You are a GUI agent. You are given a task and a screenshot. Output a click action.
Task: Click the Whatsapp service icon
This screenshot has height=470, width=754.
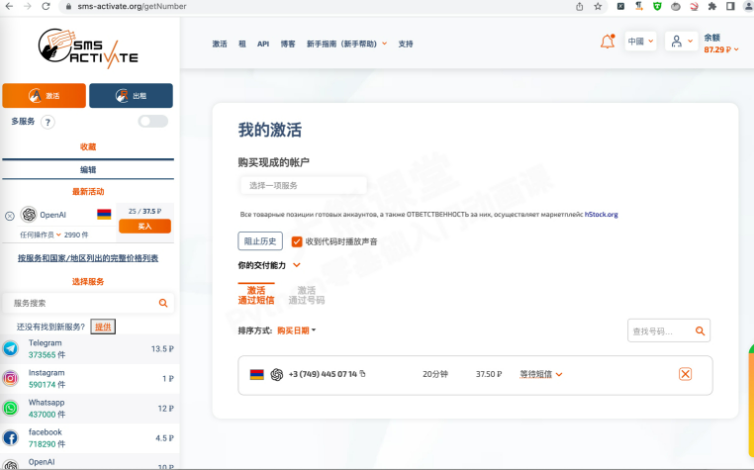(x=11, y=408)
